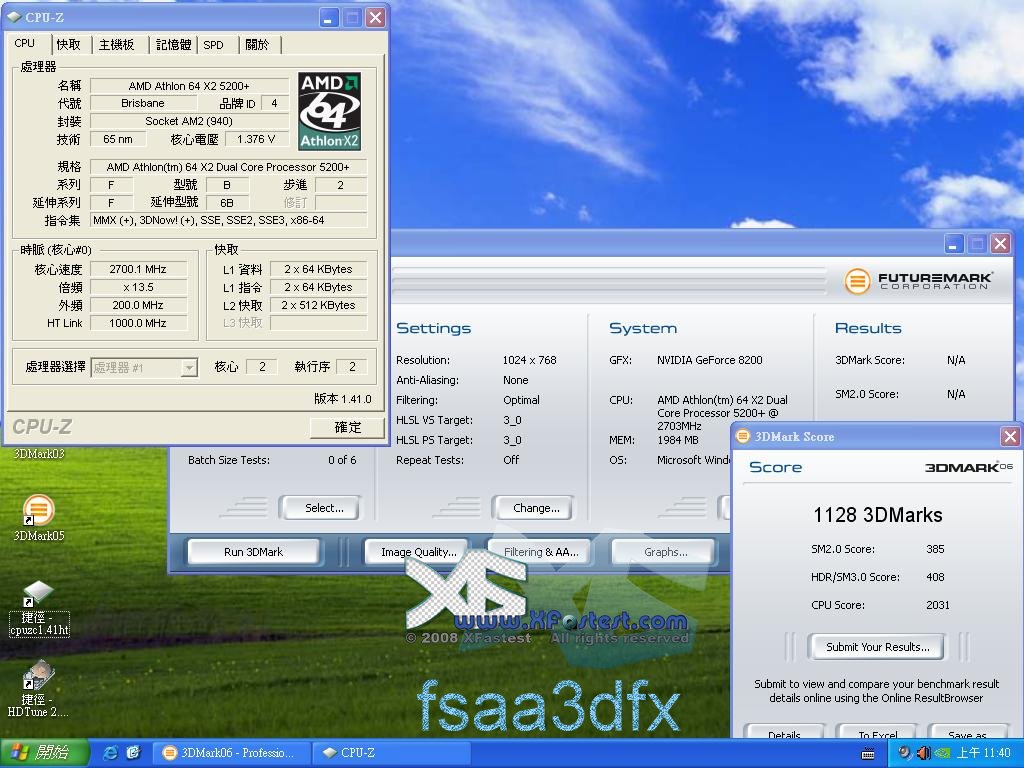This screenshot has width=1024, height=768.
Task: Click the Run 3DMark button
Action: 253,552
